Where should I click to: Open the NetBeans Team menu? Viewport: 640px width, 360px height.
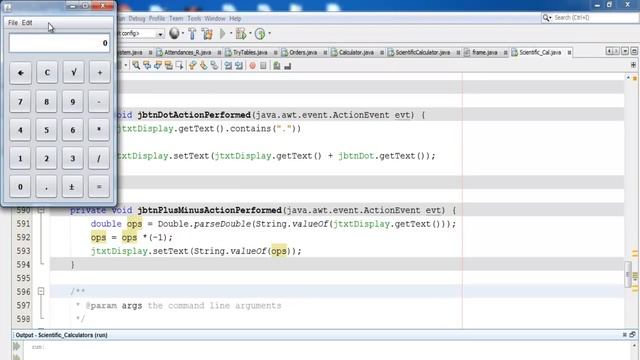(176, 18)
